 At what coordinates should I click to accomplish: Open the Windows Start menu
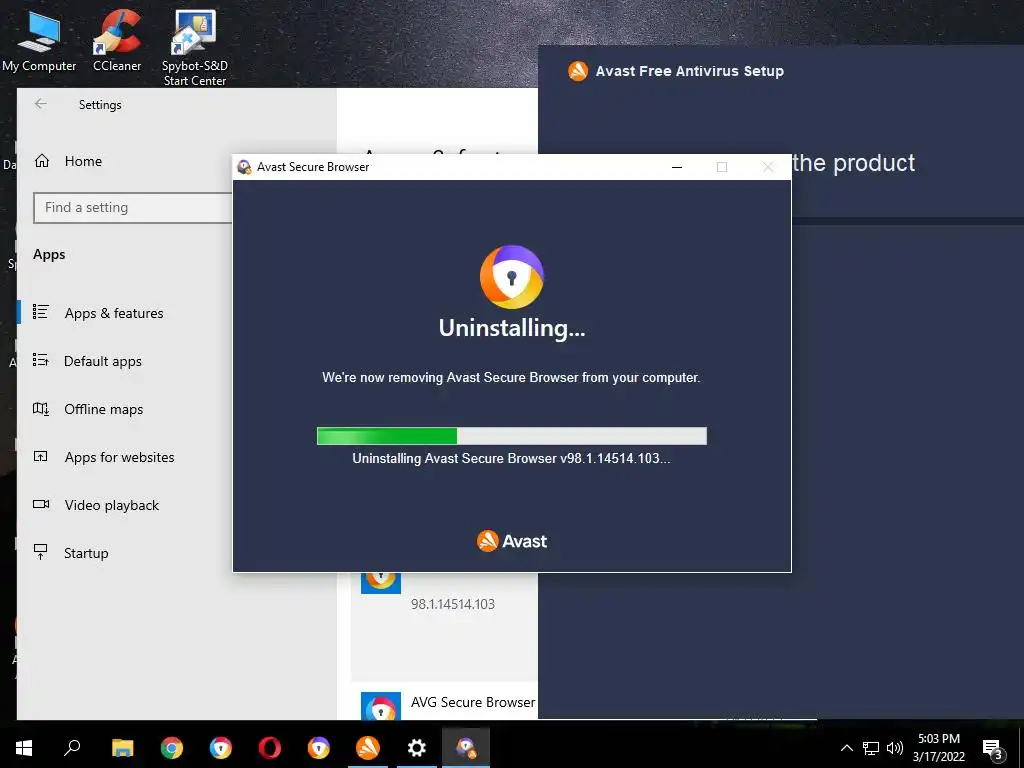(x=24, y=748)
